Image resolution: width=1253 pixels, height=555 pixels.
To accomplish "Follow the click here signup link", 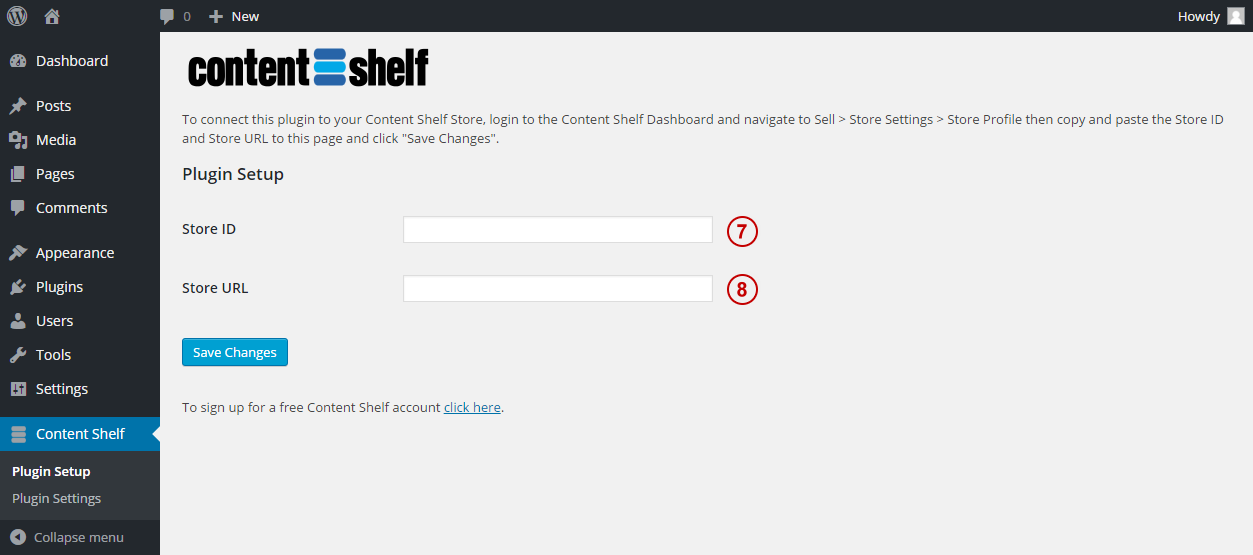I will tap(472, 407).
